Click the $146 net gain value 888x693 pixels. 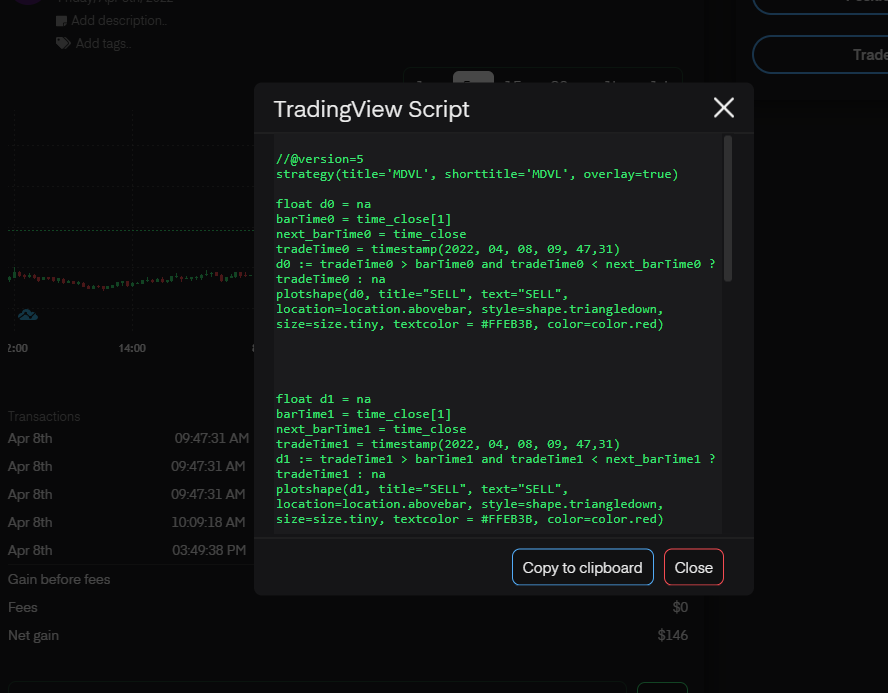(x=673, y=635)
